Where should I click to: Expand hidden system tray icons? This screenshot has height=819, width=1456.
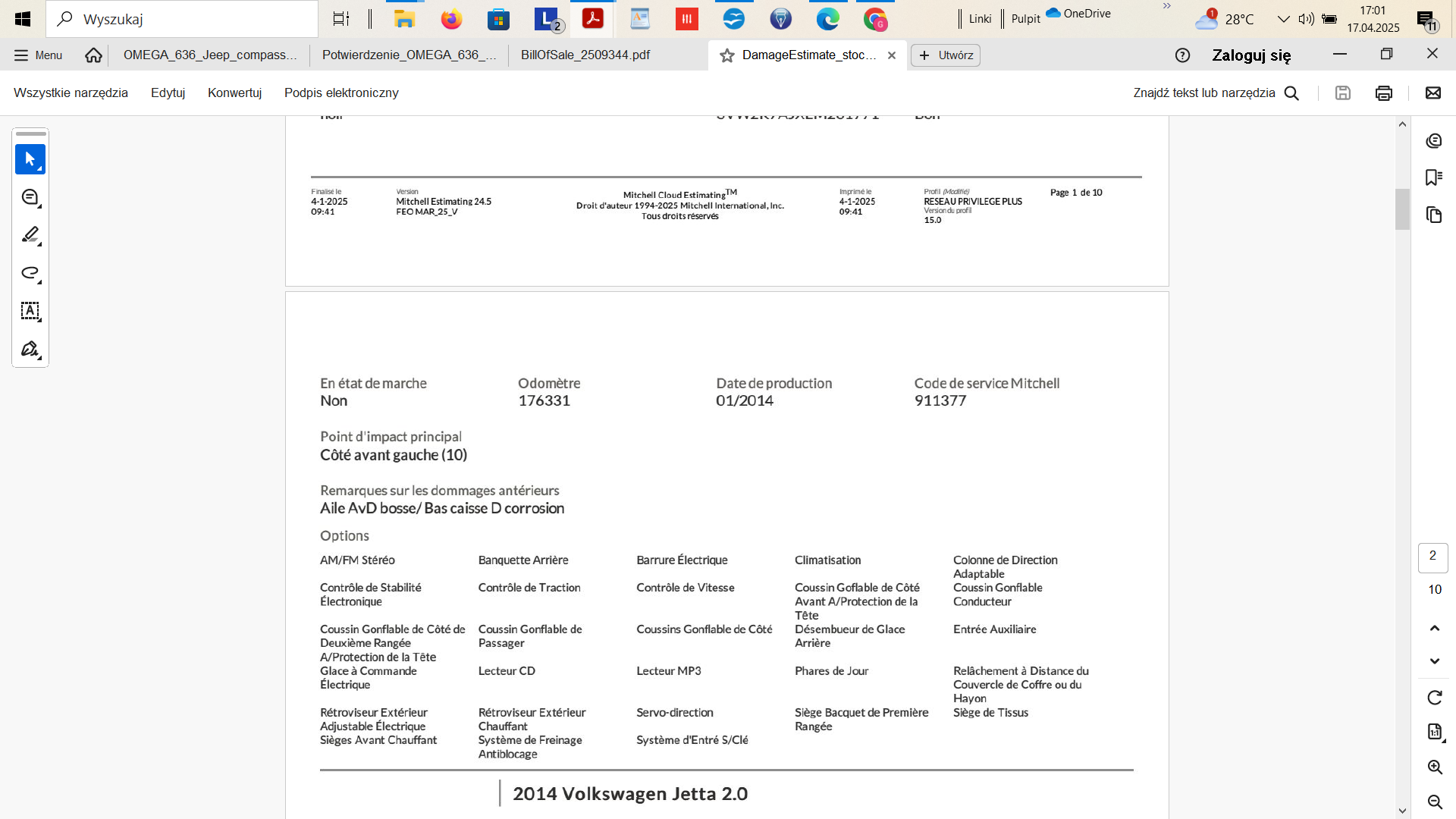(1283, 19)
